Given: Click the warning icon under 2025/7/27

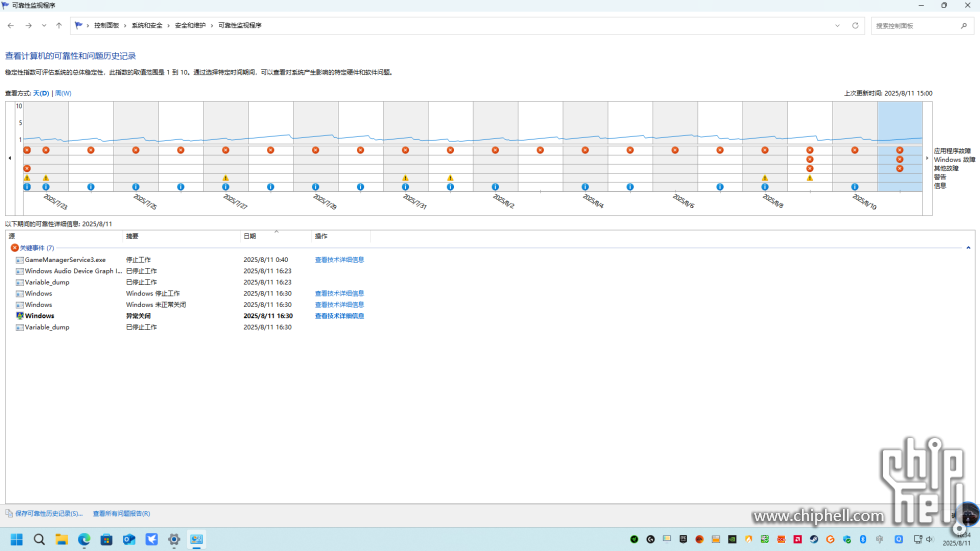Looking at the screenshot, I should [x=226, y=178].
